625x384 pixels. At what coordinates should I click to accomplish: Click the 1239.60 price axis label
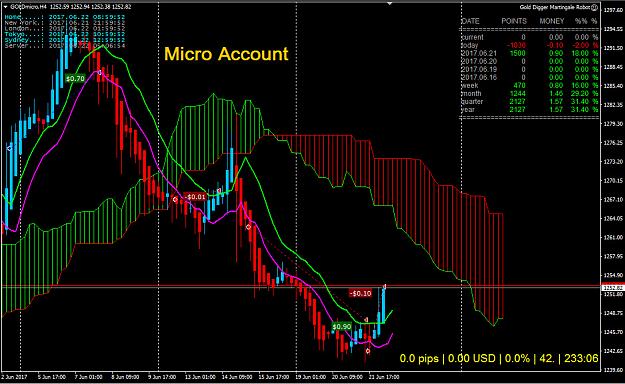[613, 370]
